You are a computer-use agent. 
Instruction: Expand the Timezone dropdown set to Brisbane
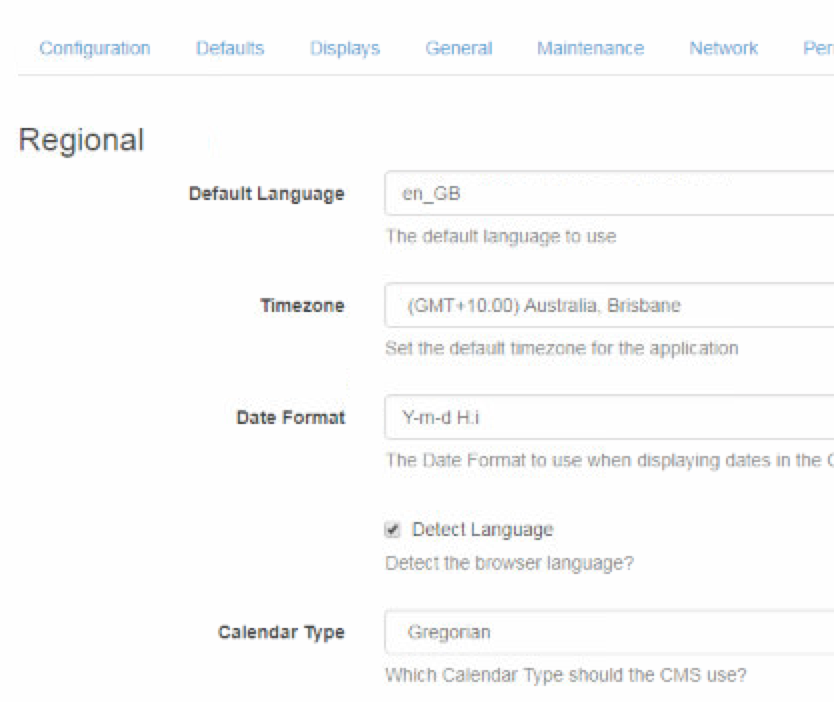[608, 306]
